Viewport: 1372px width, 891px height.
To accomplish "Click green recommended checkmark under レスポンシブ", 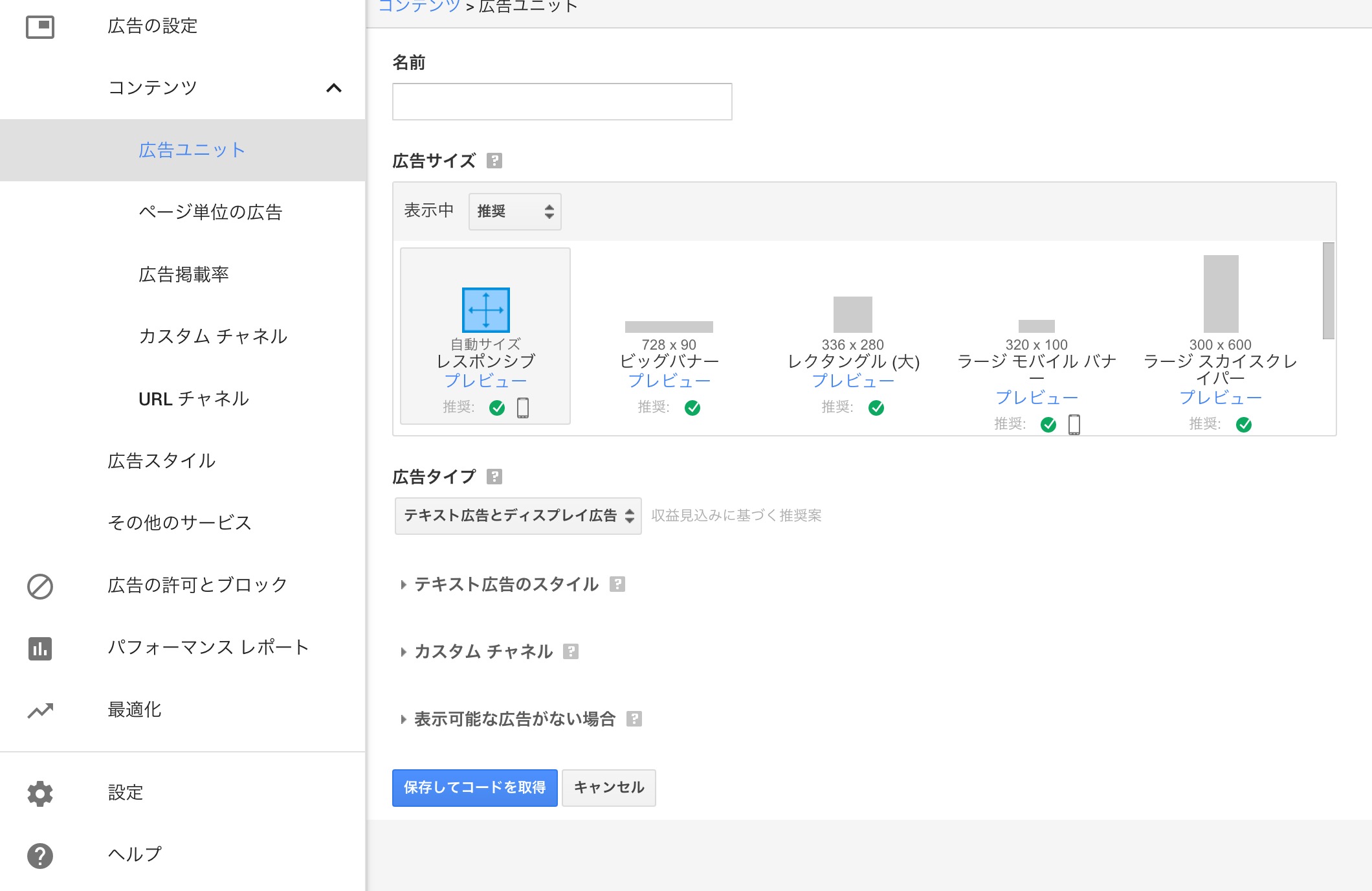I will (x=497, y=407).
